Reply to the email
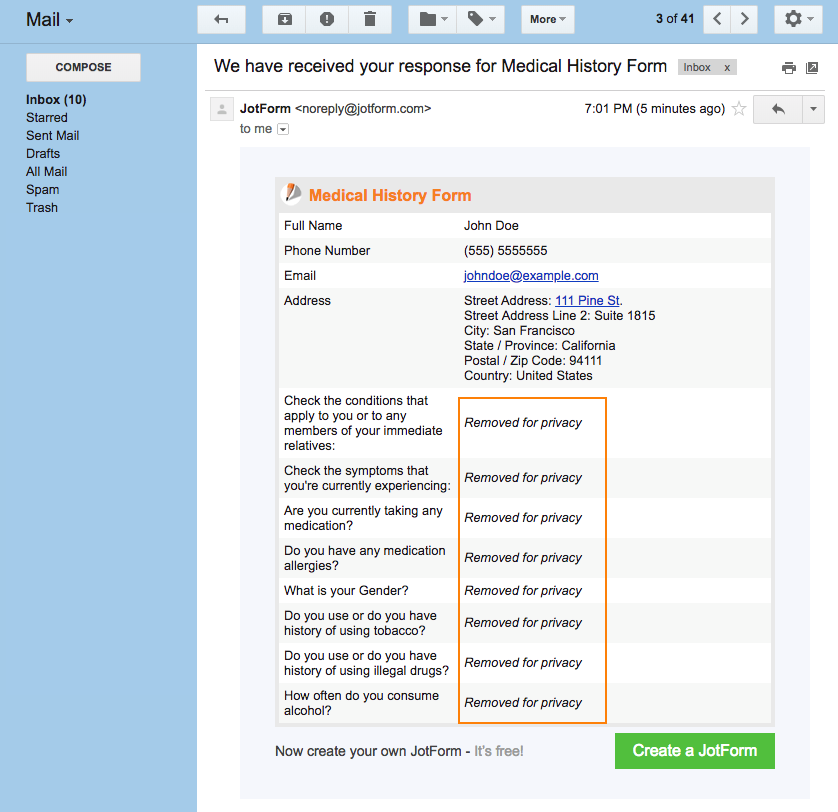Screen dimensions: 838x812 click(x=778, y=109)
